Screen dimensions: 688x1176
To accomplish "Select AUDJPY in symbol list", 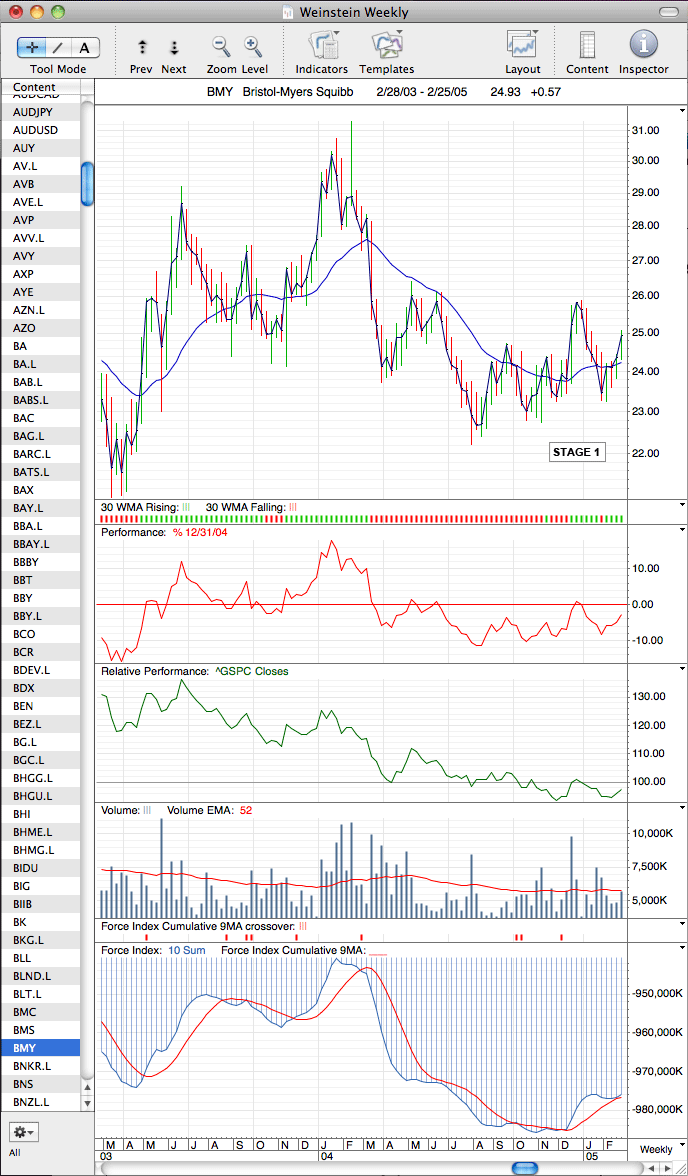I will (41, 112).
